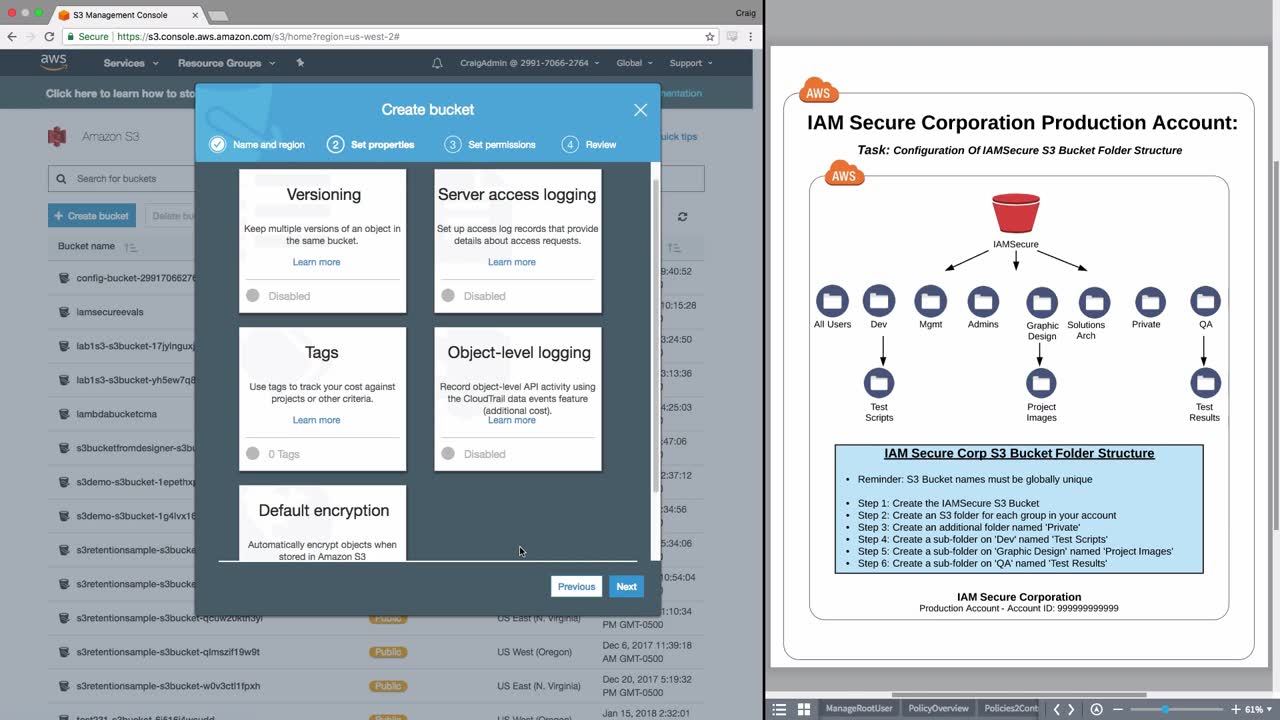This screenshot has height=720, width=1280.
Task: Open the grid view icon in the diagram app
Action: coord(803,709)
